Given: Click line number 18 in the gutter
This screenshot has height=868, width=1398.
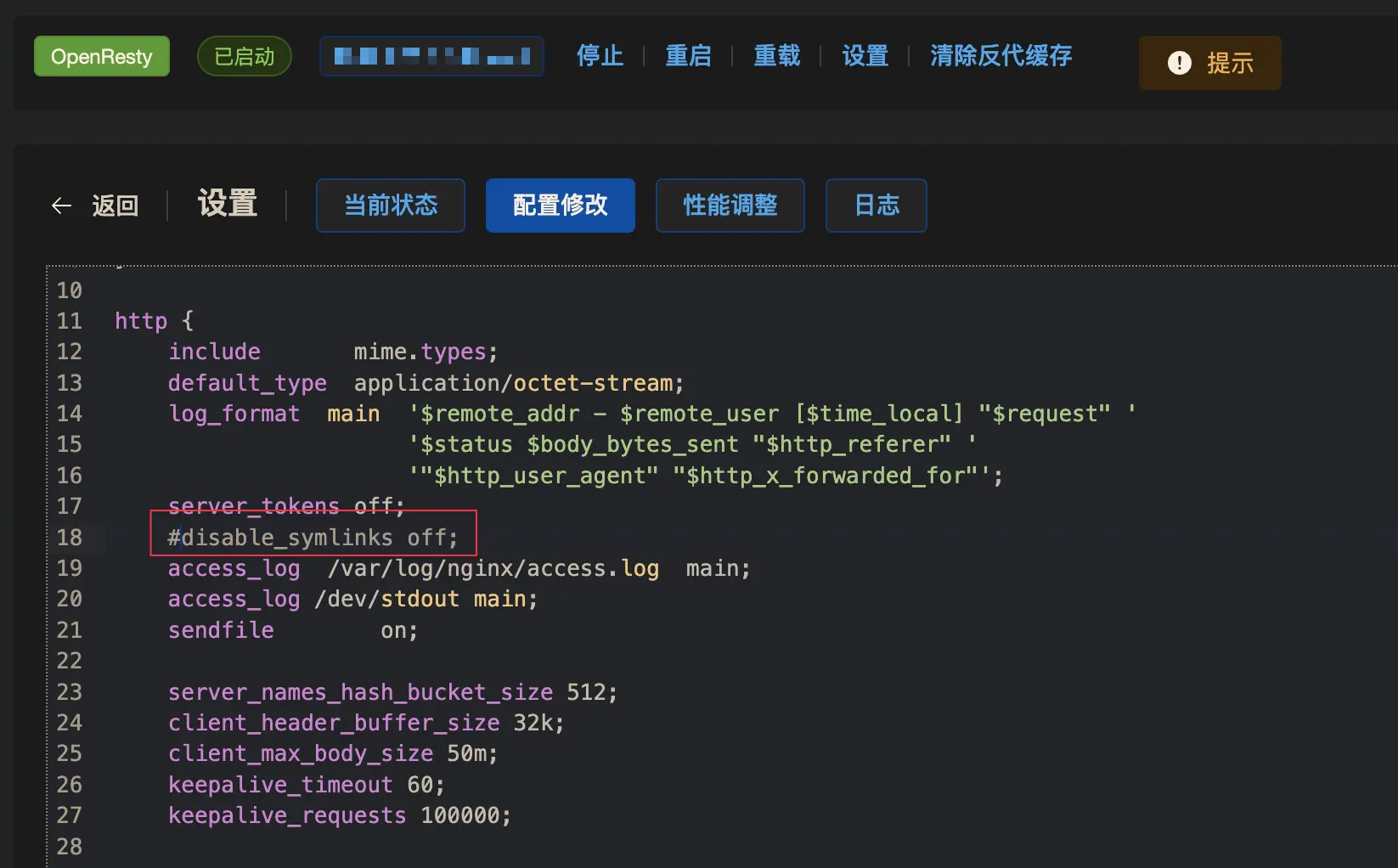Looking at the screenshot, I should [x=70, y=538].
